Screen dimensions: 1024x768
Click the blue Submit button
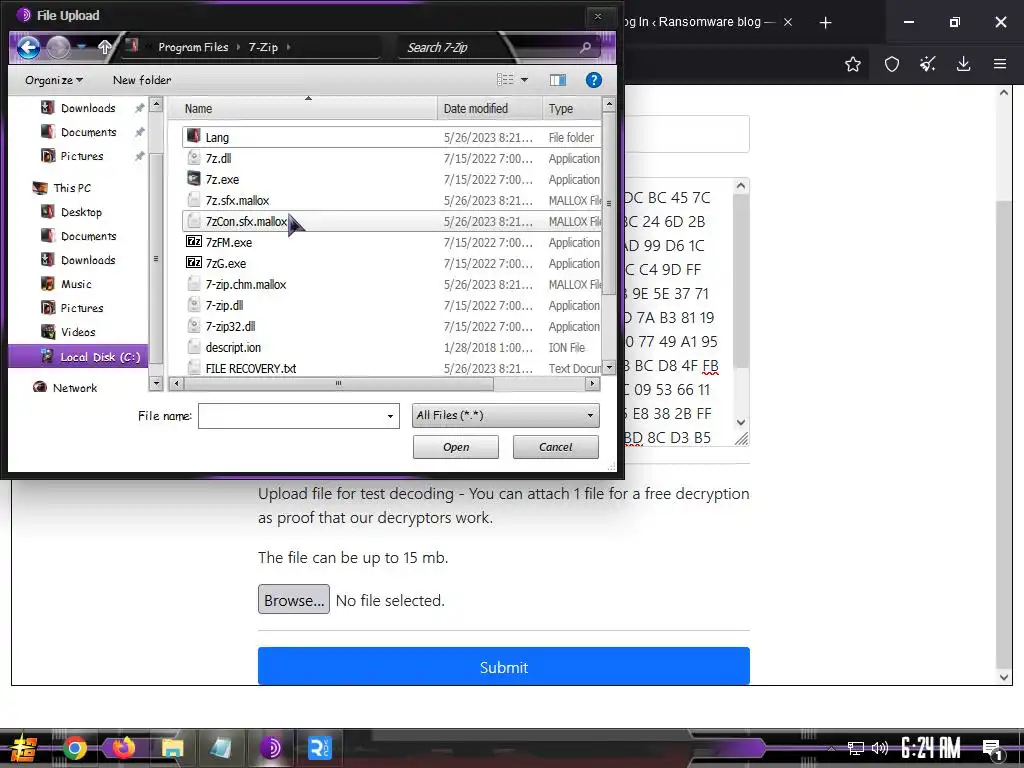click(x=504, y=666)
